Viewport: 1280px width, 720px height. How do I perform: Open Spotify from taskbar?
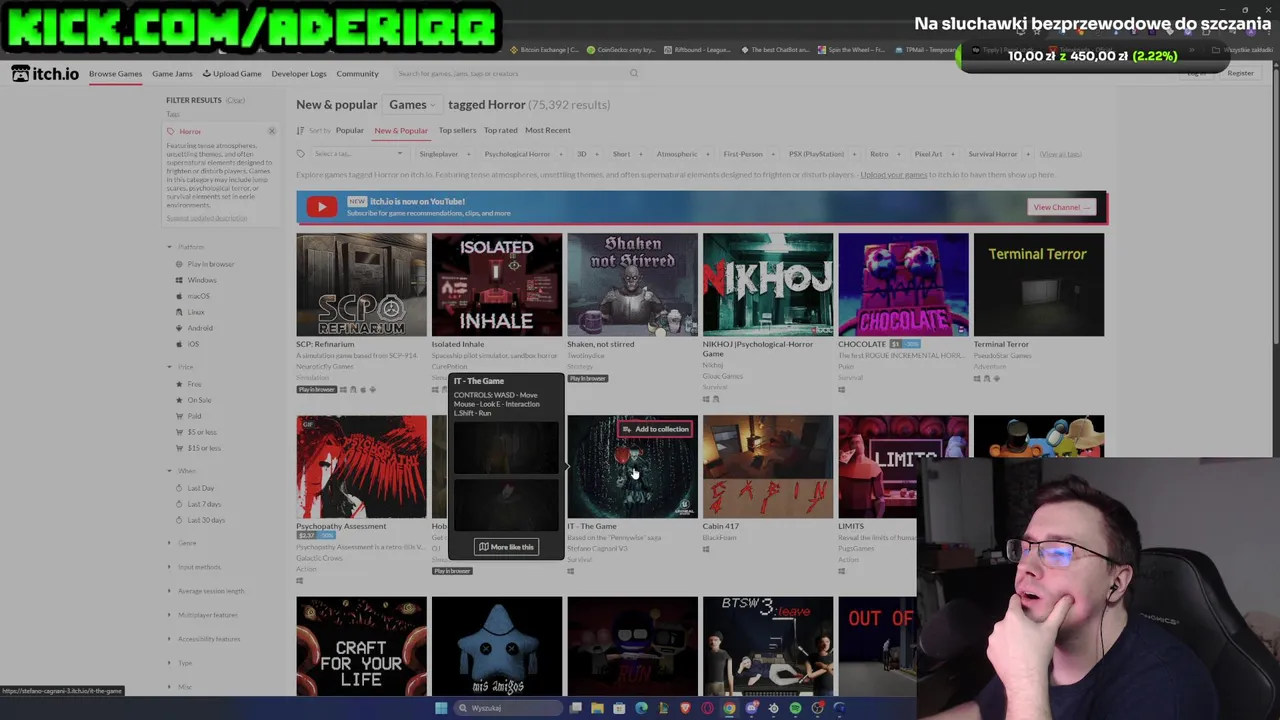pos(795,708)
